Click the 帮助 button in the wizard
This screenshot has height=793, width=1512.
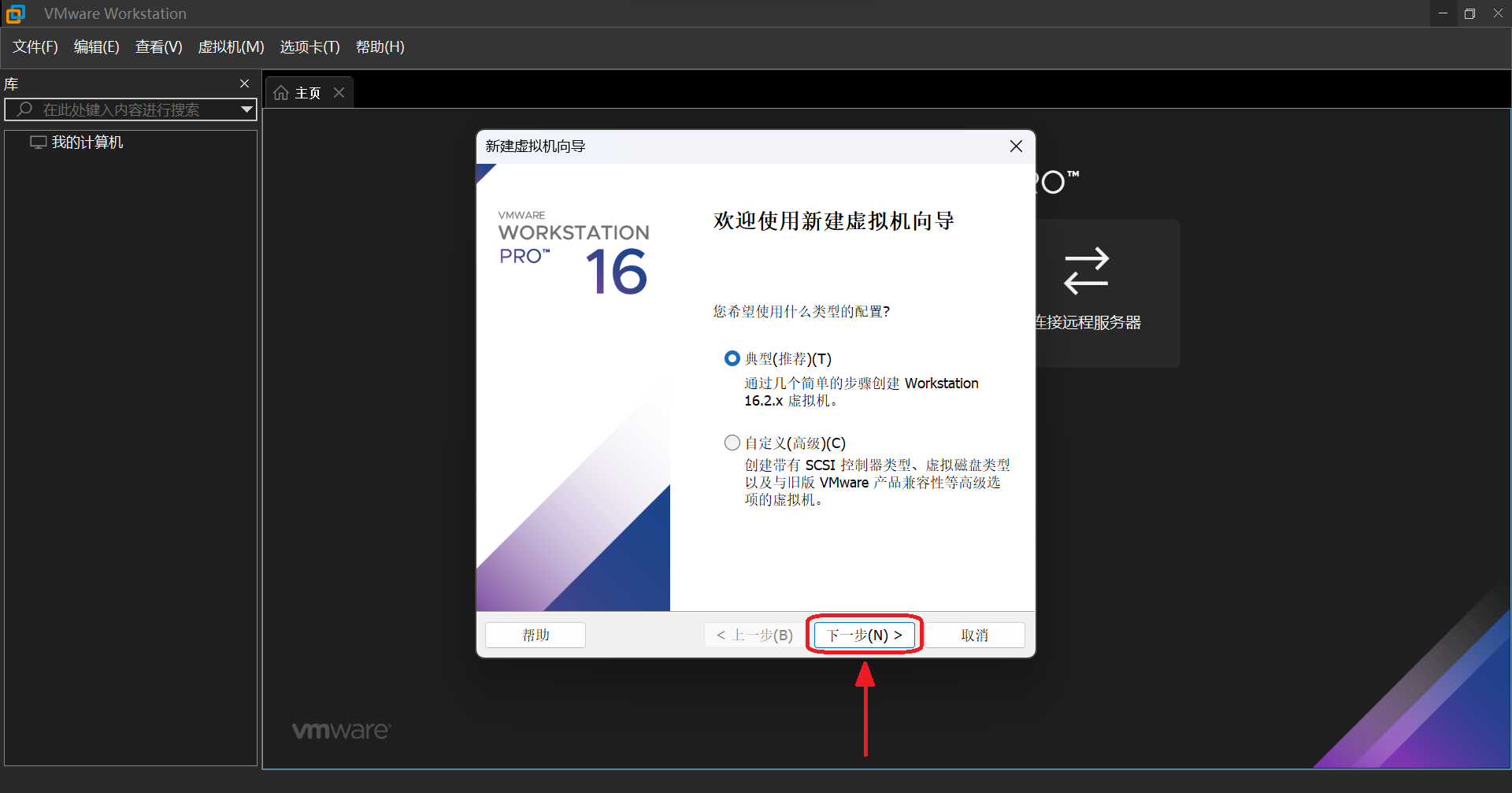[x=535, y=636]
